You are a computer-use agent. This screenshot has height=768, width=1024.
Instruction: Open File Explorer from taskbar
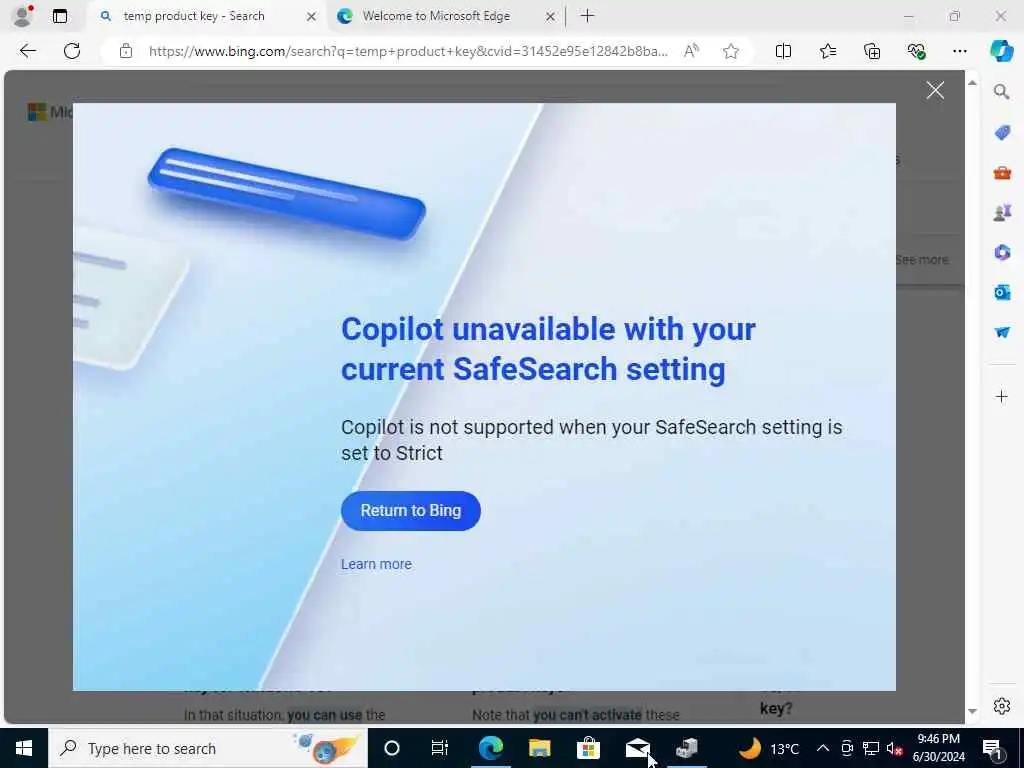click(x=539, y=748)
